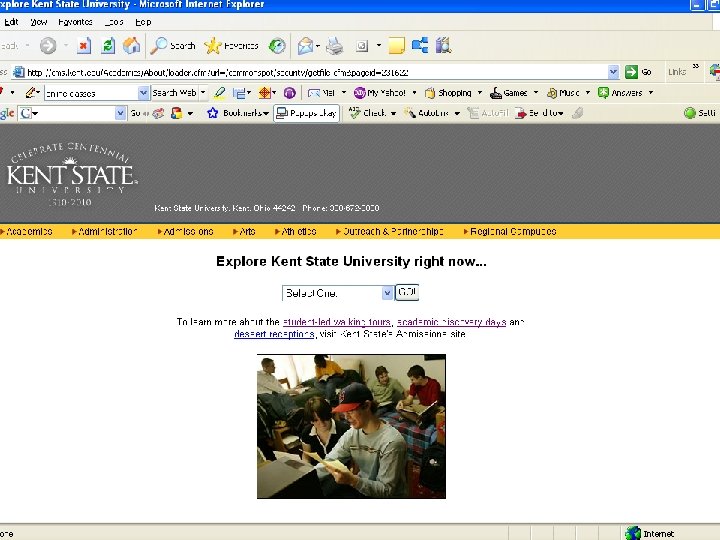720x540 pixels.
Task: Open the Regional Campuses navigation tab
Action: (x=510, y=231)
